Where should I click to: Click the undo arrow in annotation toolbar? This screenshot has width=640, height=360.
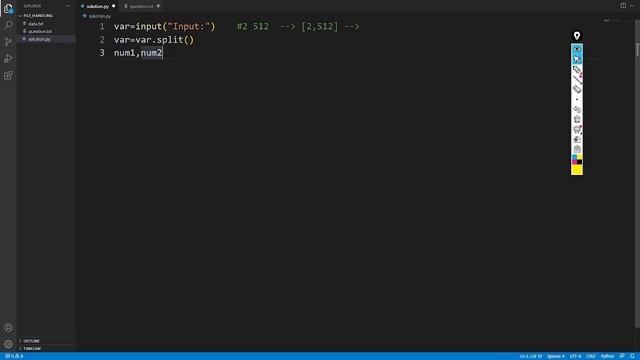pyautogui.click(x=577, y=109)
